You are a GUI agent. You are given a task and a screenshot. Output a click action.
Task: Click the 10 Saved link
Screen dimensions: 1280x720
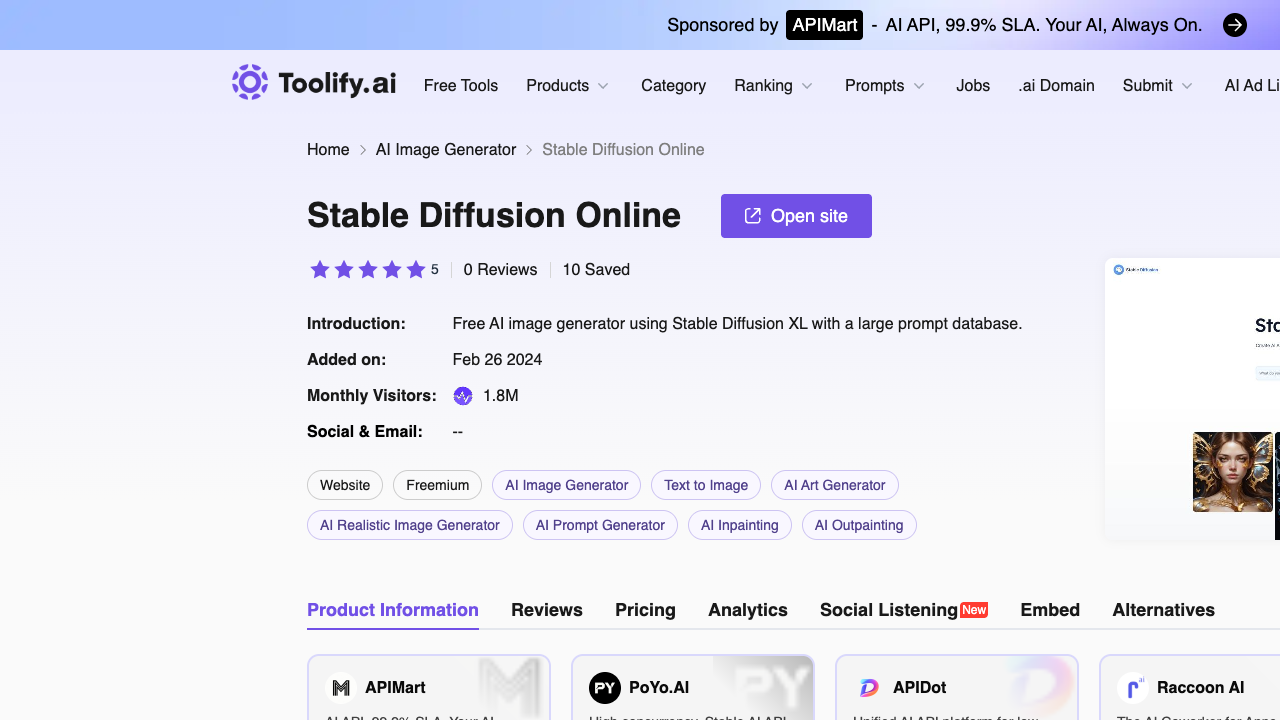point(596,270)
